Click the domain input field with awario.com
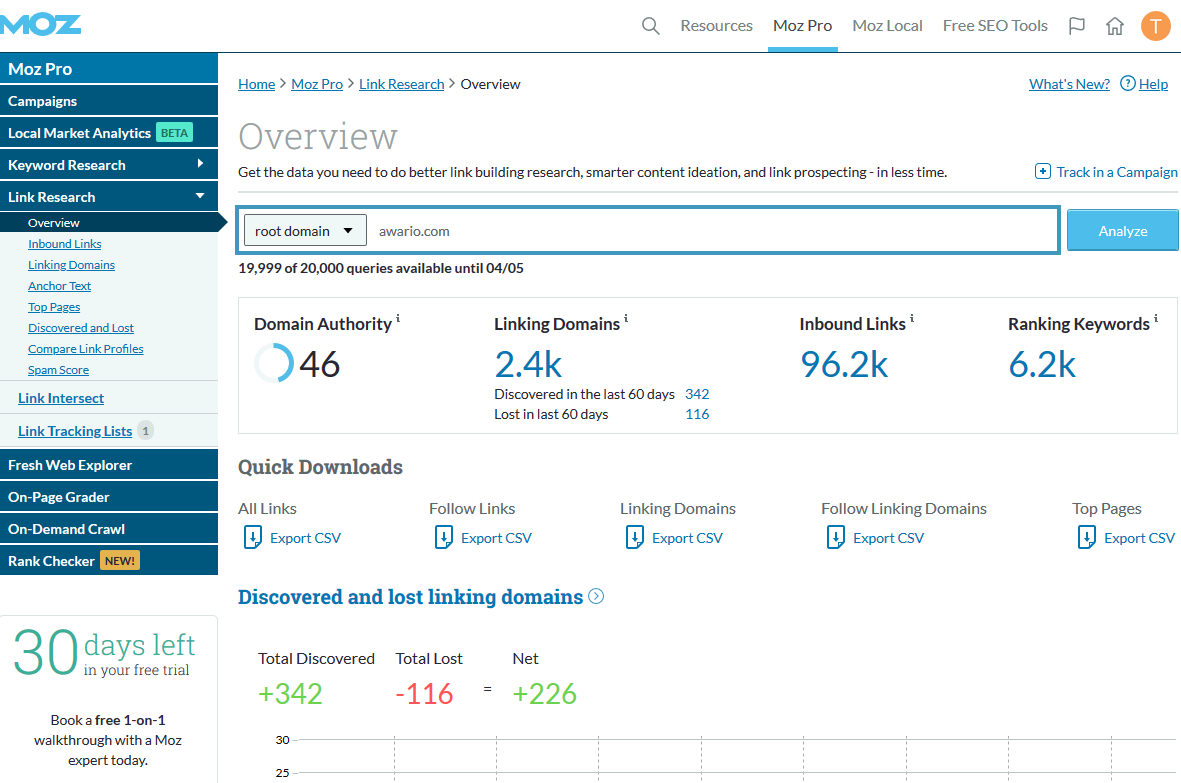Viewport: 1181px width, 783px height. click(x=712, y=230)
